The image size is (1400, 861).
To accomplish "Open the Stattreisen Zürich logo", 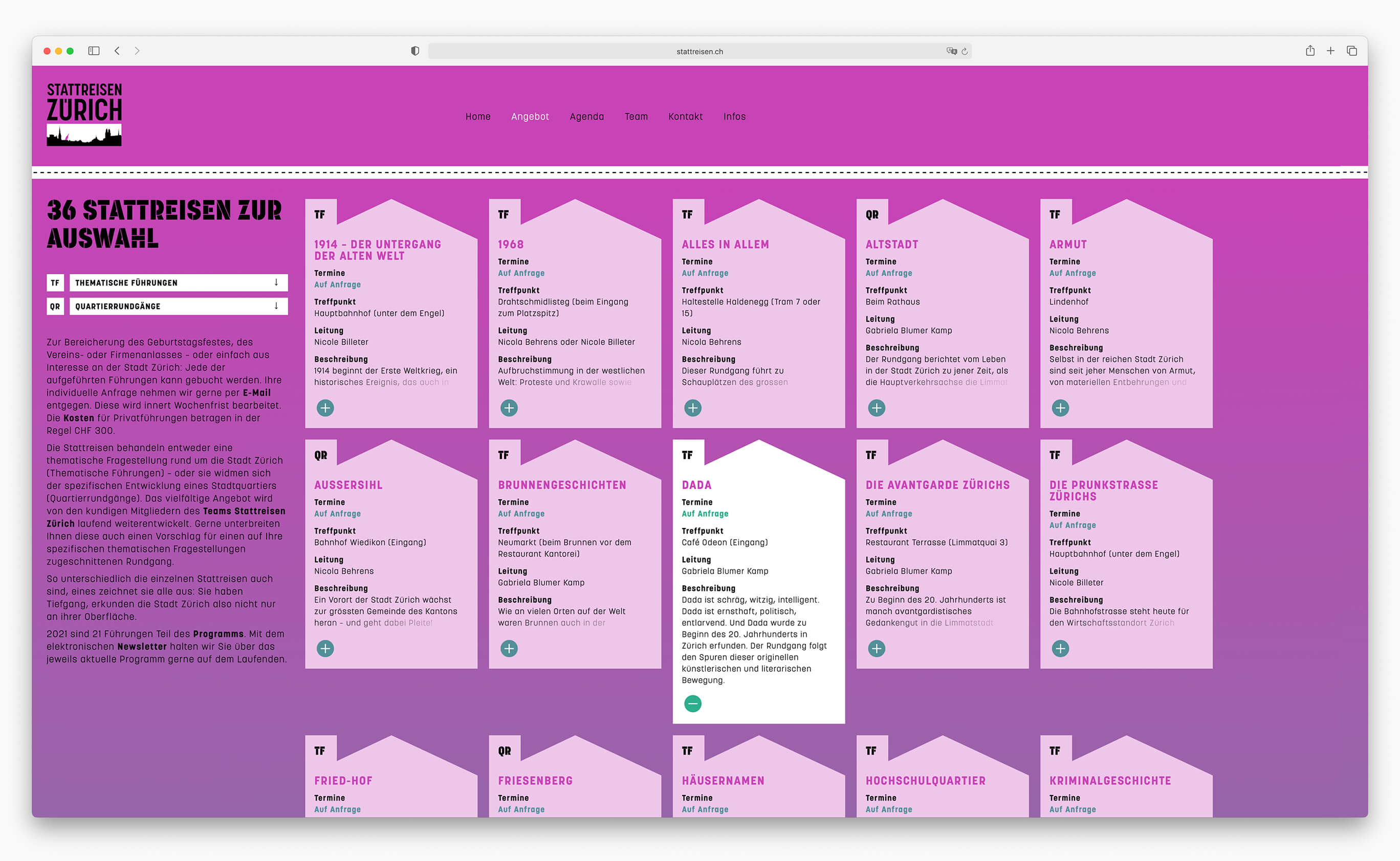I will pos(84,114).
